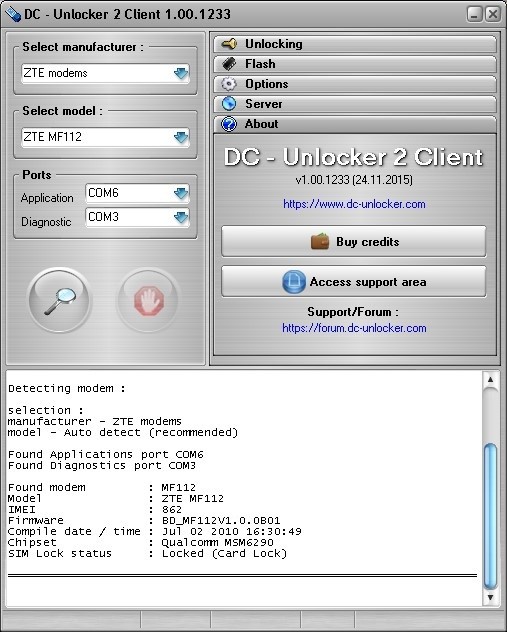Image resolution: width=507 pixels, height=632 pixels.
Task: Expand the Unlocking panel tab
Action: [355, 44]
